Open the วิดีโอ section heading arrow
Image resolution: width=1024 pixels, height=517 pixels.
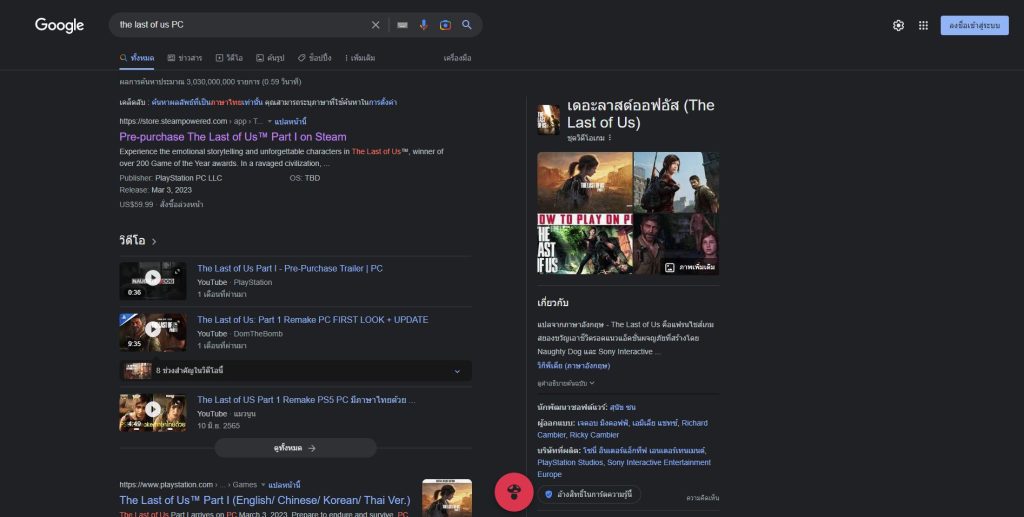pyautogui.click(x=154, y=242)
